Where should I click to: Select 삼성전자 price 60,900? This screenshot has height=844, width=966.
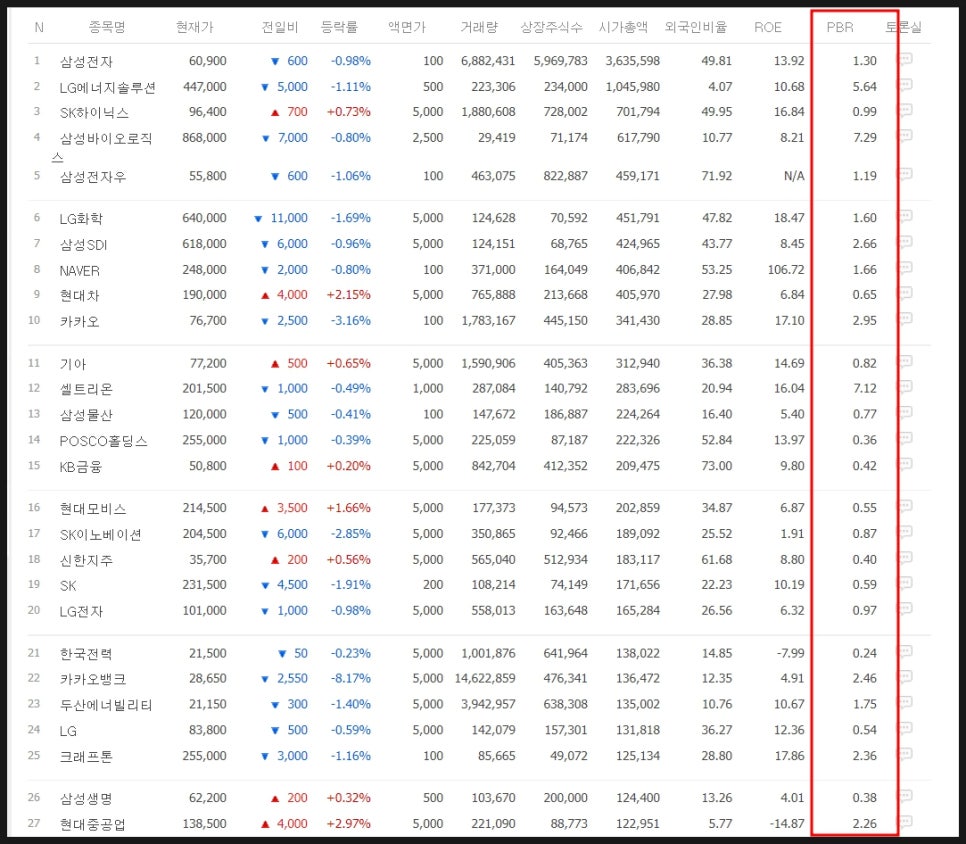click(208, 61)
